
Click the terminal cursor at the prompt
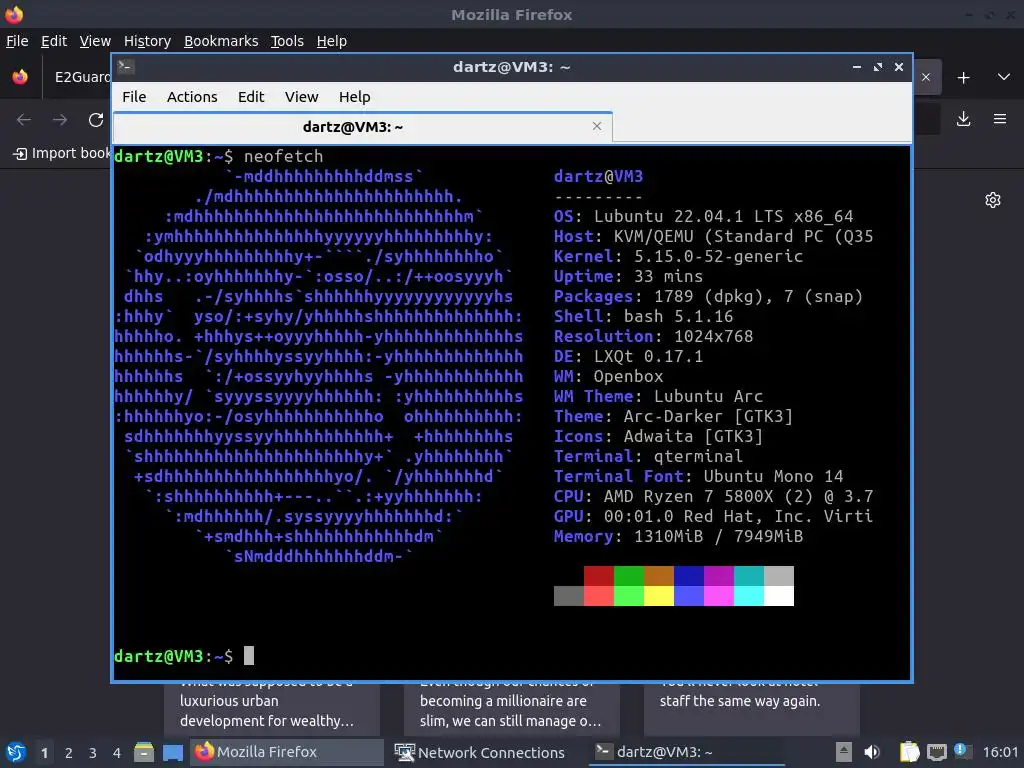[249, 656]
